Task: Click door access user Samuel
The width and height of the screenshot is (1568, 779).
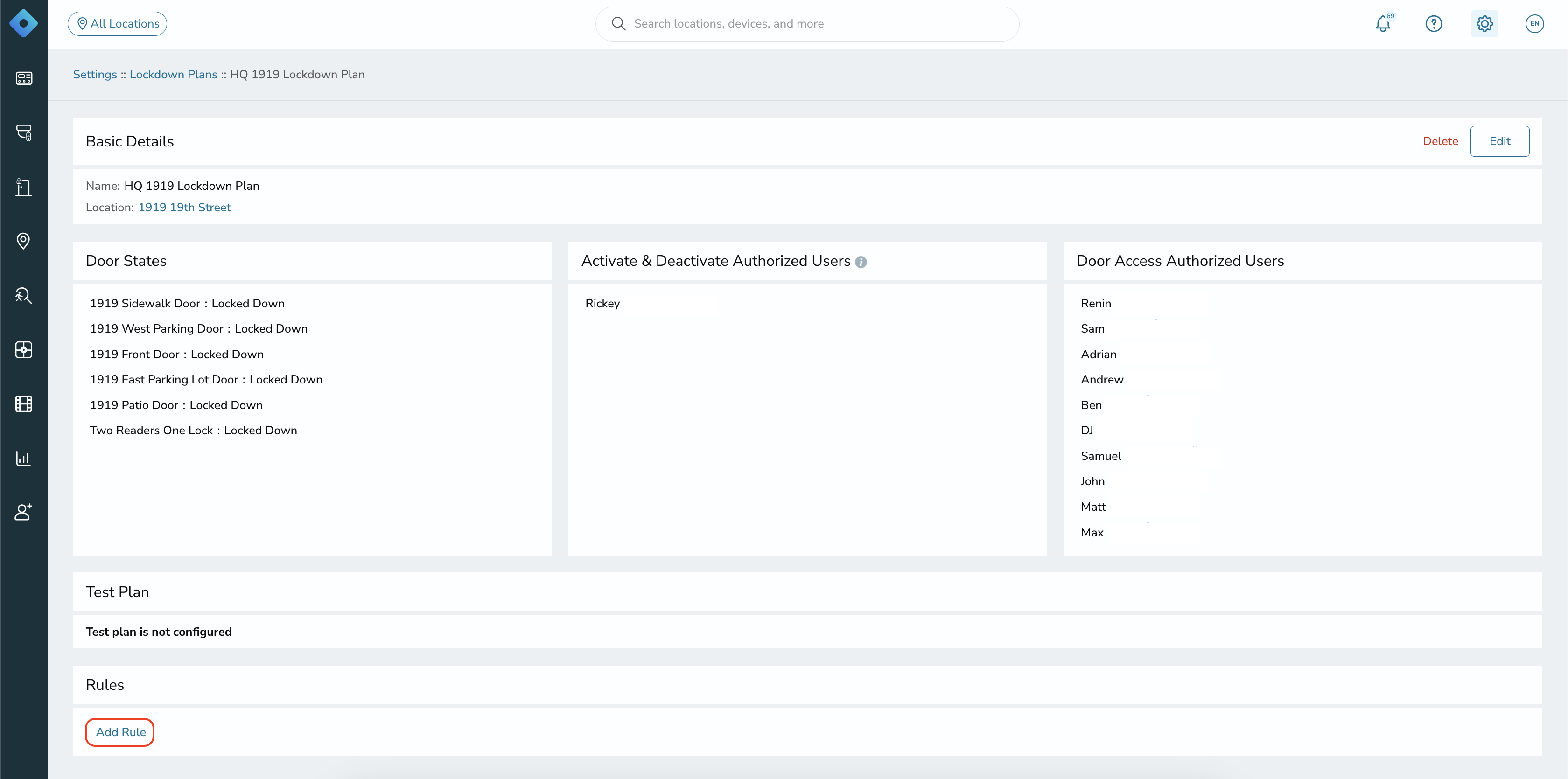Action: [x=1100, y=456]
